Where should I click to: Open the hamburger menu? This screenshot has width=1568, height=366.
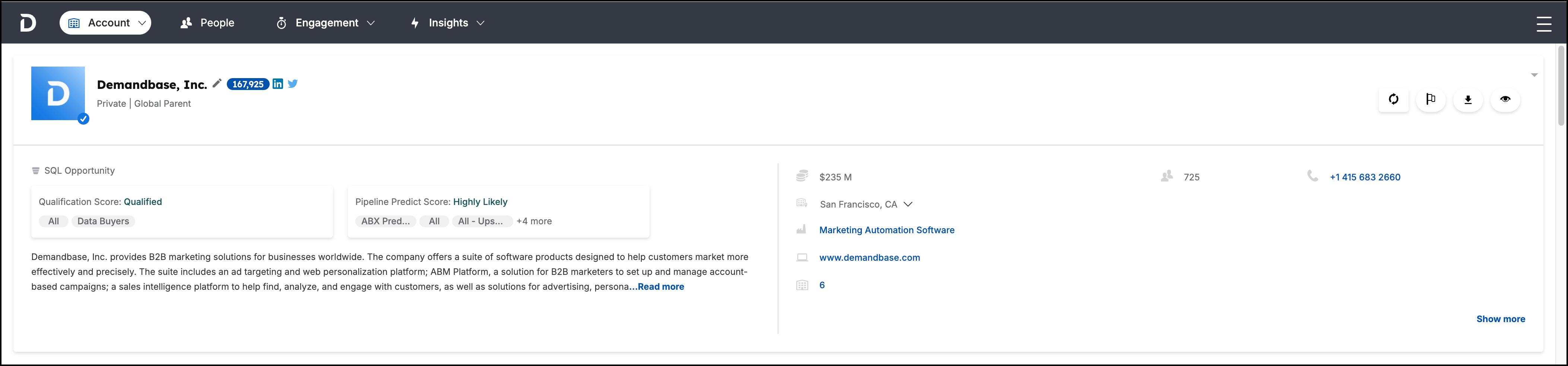click(x=1543, y=24)
